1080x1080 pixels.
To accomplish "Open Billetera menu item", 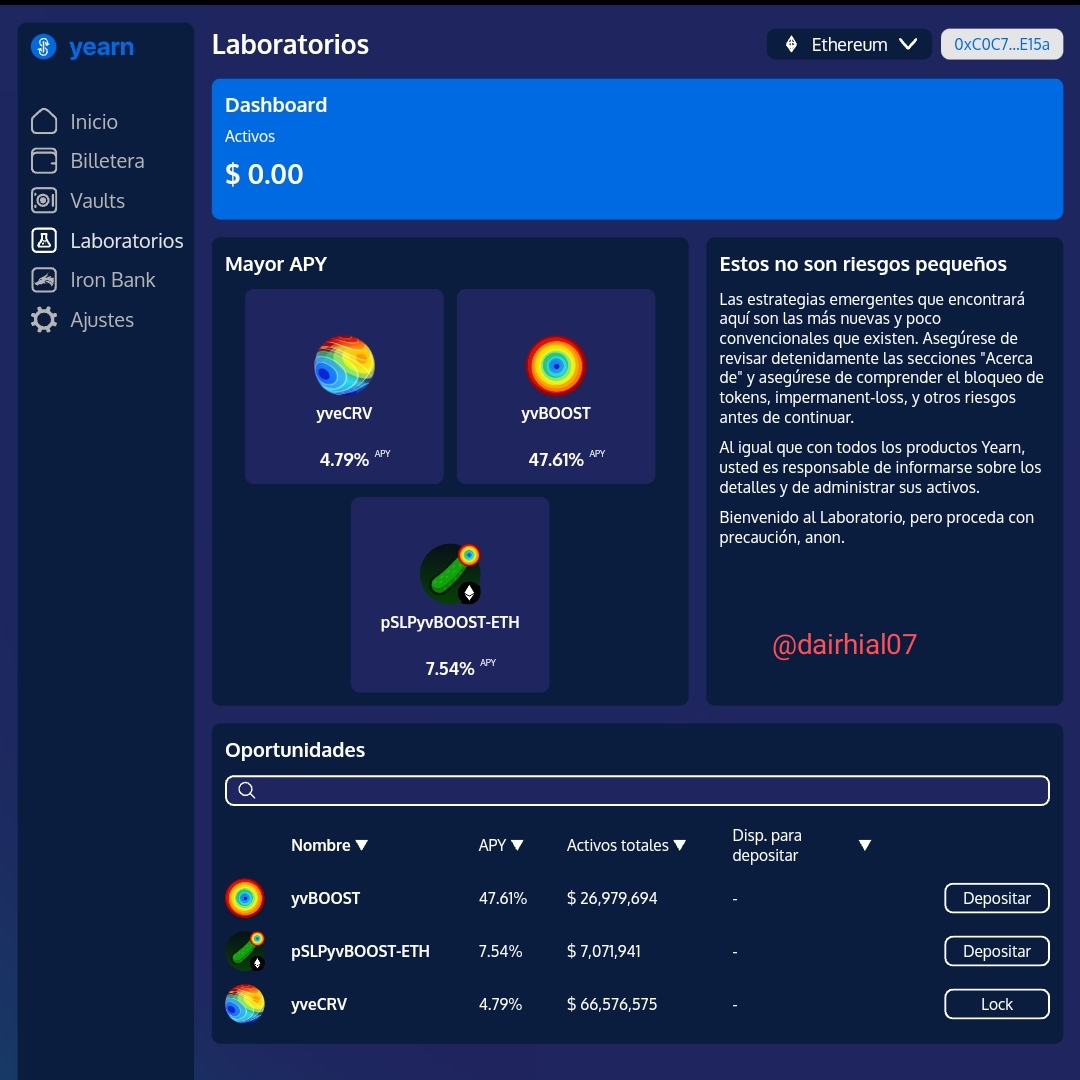I will pos(107,161).
